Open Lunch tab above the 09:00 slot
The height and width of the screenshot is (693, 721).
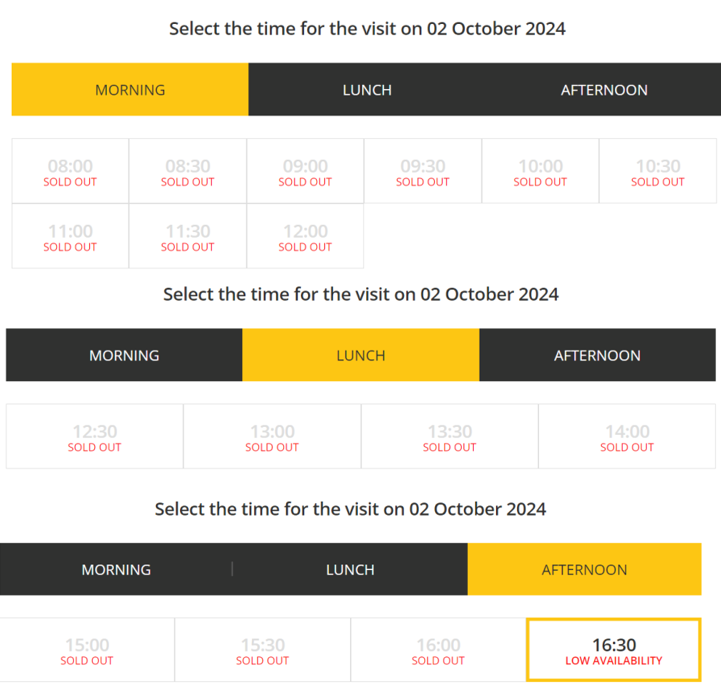pos(367,90)
